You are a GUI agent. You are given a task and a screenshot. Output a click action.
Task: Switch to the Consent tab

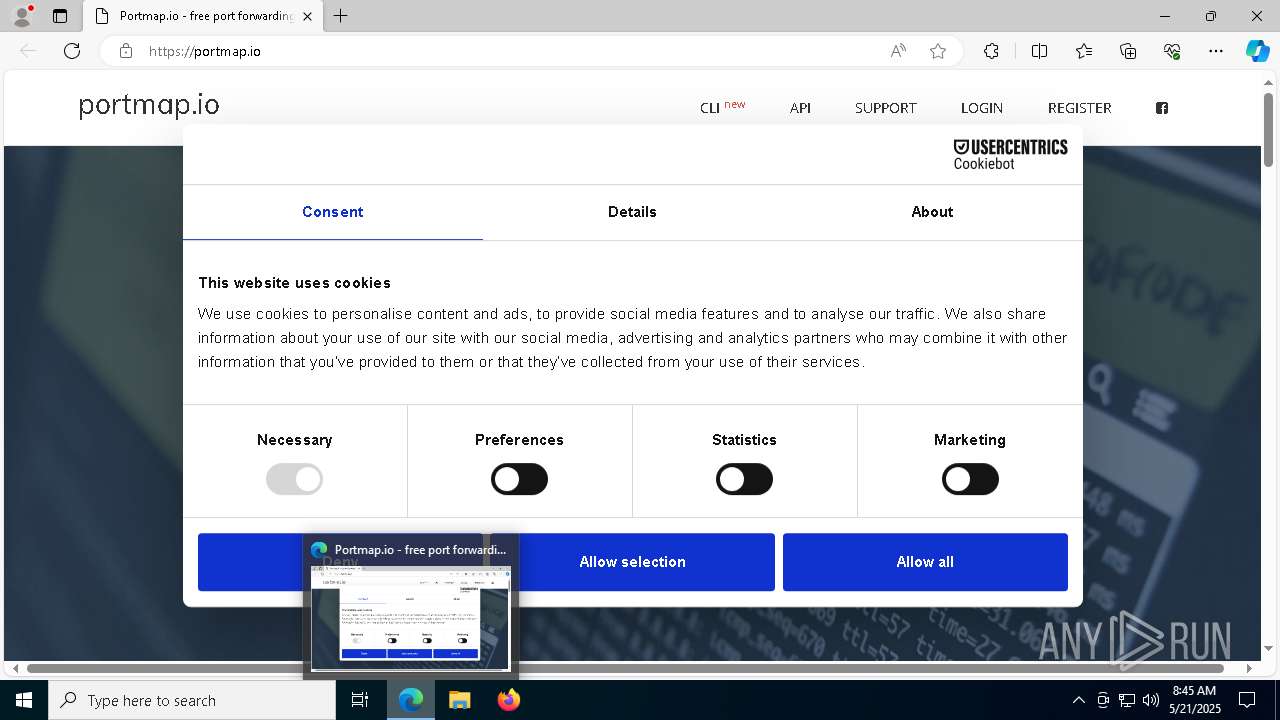(x=333, y=212)
